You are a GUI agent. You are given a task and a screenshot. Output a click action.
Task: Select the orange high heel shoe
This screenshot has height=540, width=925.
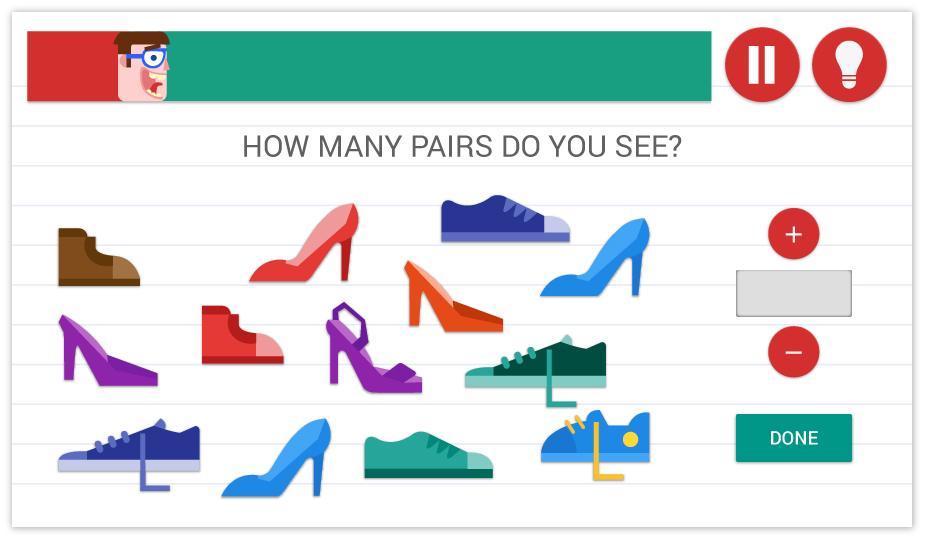point(453,296)
